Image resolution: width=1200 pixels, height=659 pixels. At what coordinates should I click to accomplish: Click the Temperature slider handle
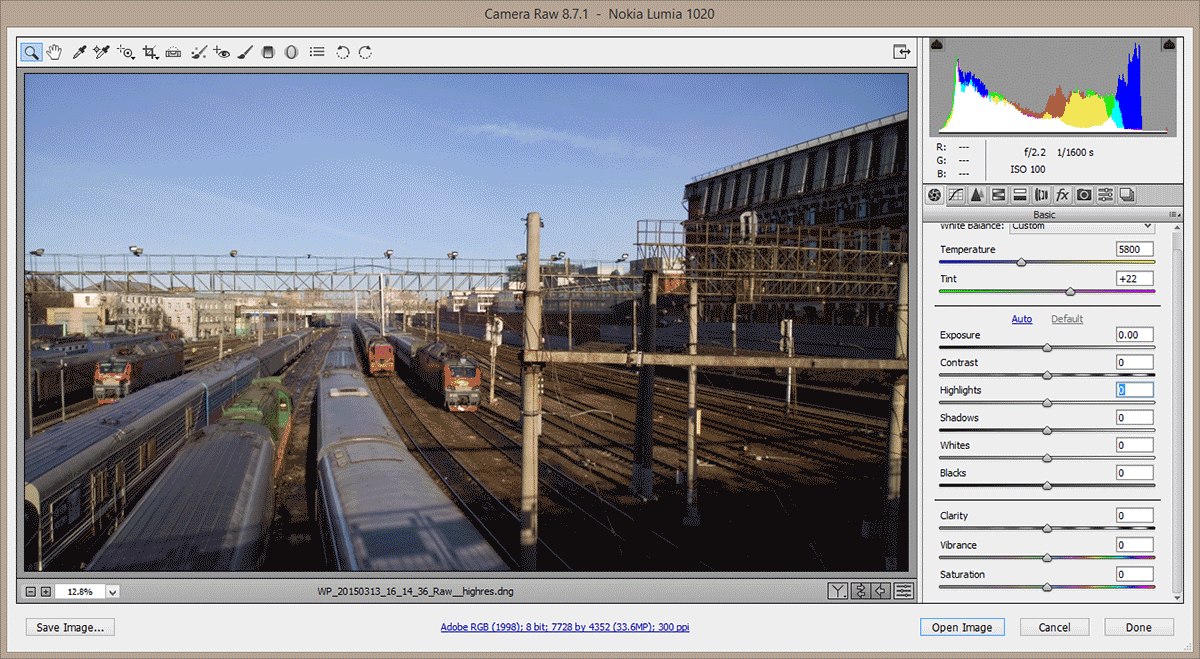pos(1021,262)
